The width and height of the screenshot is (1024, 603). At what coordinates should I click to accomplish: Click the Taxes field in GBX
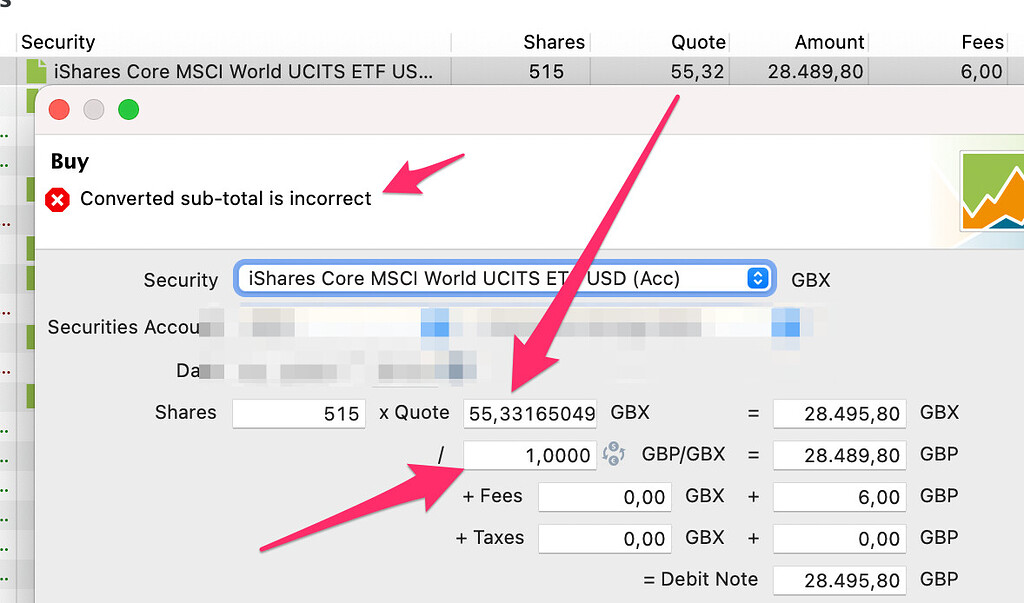[604, 538]
